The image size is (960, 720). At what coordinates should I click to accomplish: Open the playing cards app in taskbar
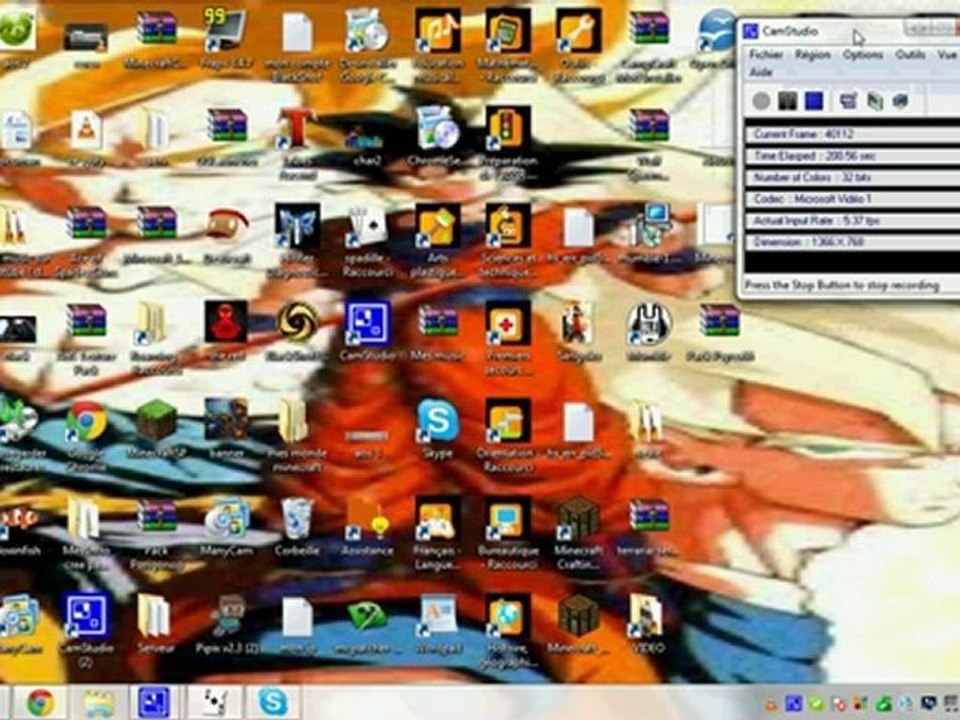(x=214, y=702)
